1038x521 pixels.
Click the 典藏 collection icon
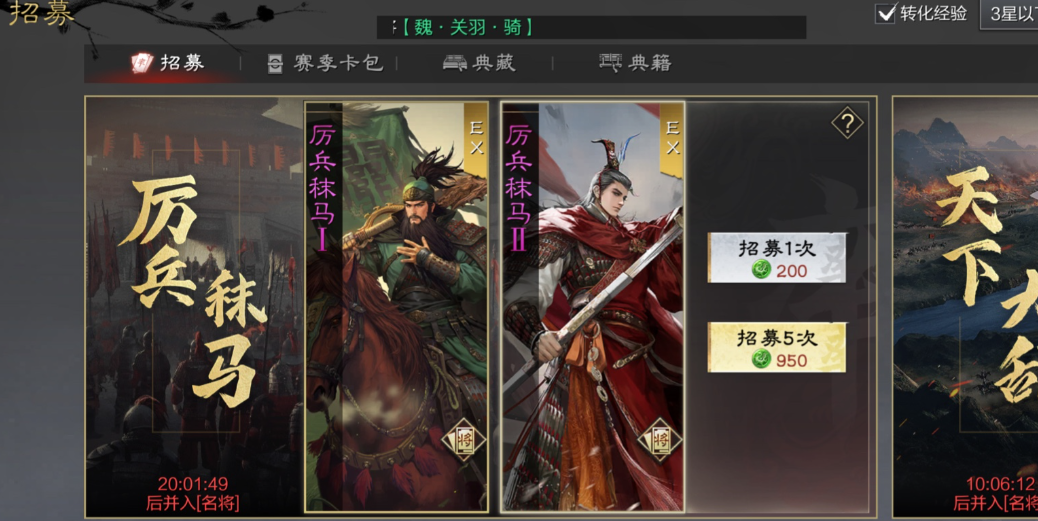[455, 63]
